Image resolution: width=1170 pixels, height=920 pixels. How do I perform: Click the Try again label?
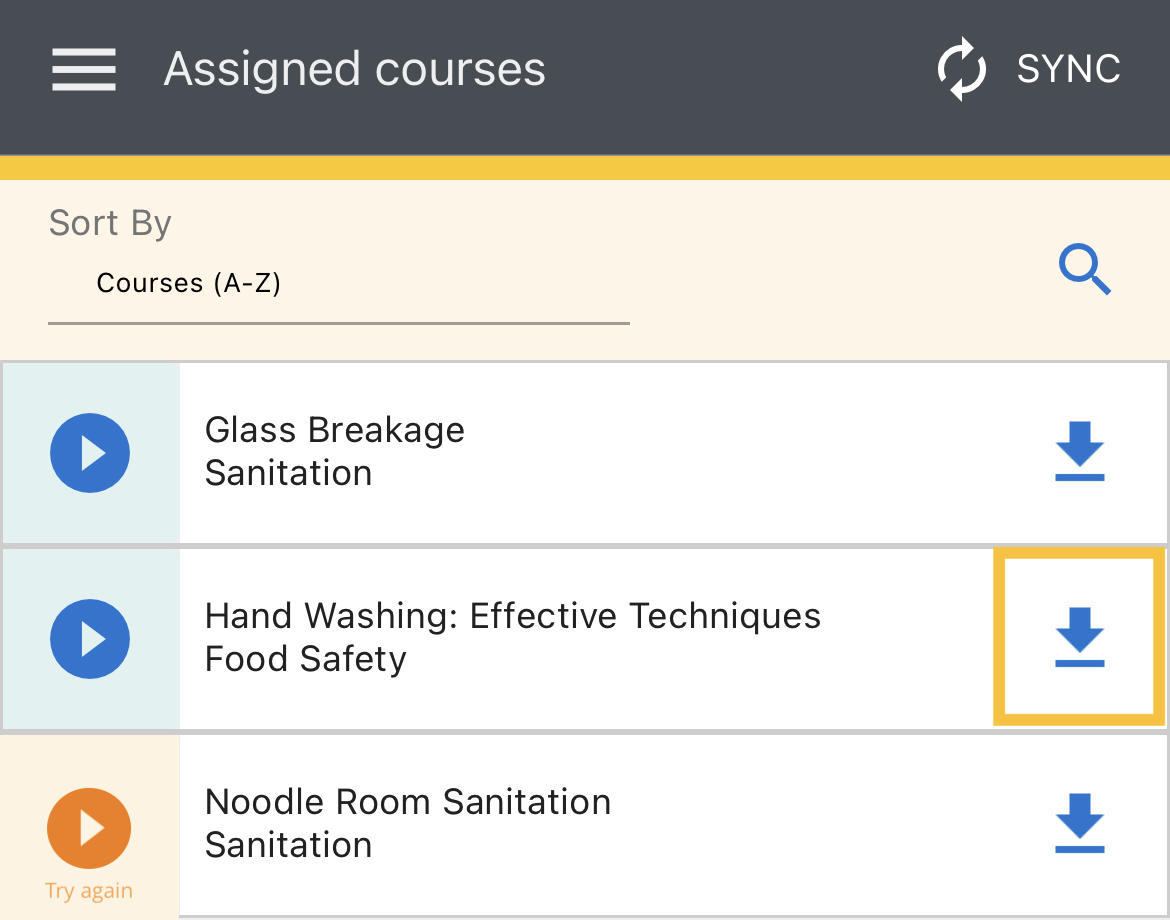click(89, 891)
